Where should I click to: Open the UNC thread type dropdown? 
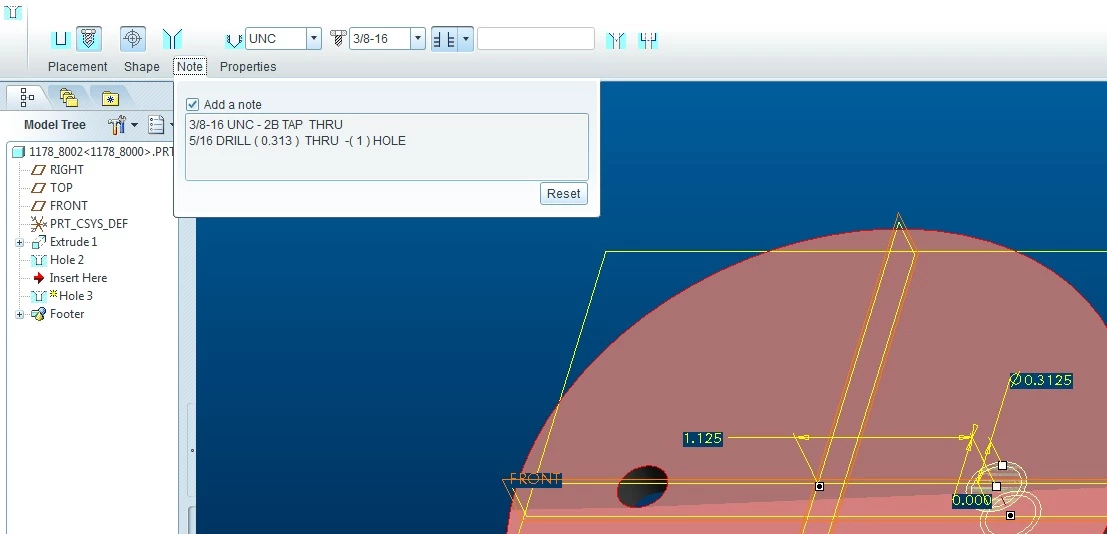313,39
